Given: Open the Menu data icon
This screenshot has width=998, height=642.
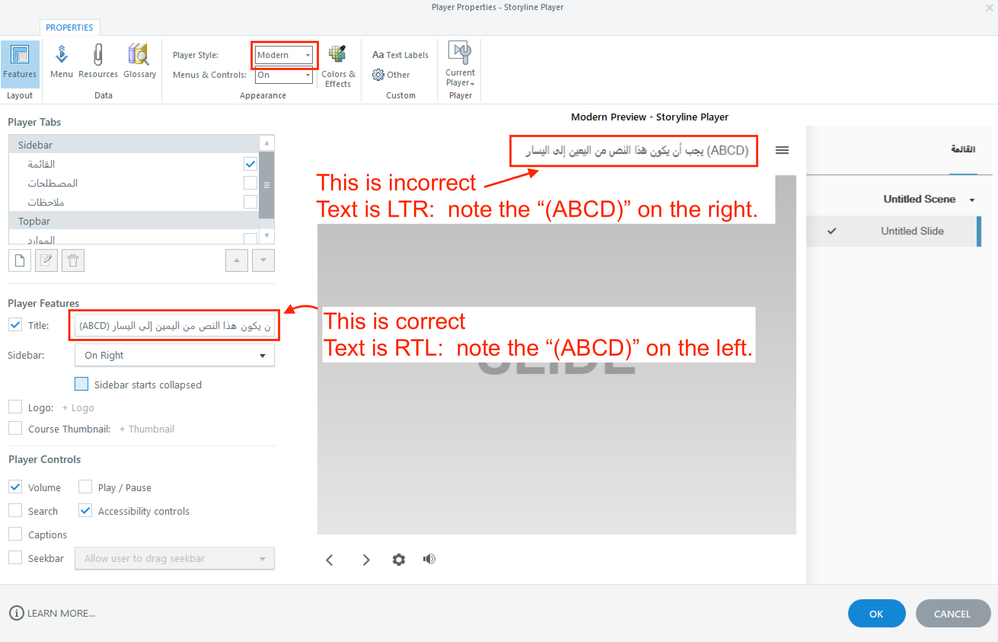Looking at the screenshot, I should [61, 62].
